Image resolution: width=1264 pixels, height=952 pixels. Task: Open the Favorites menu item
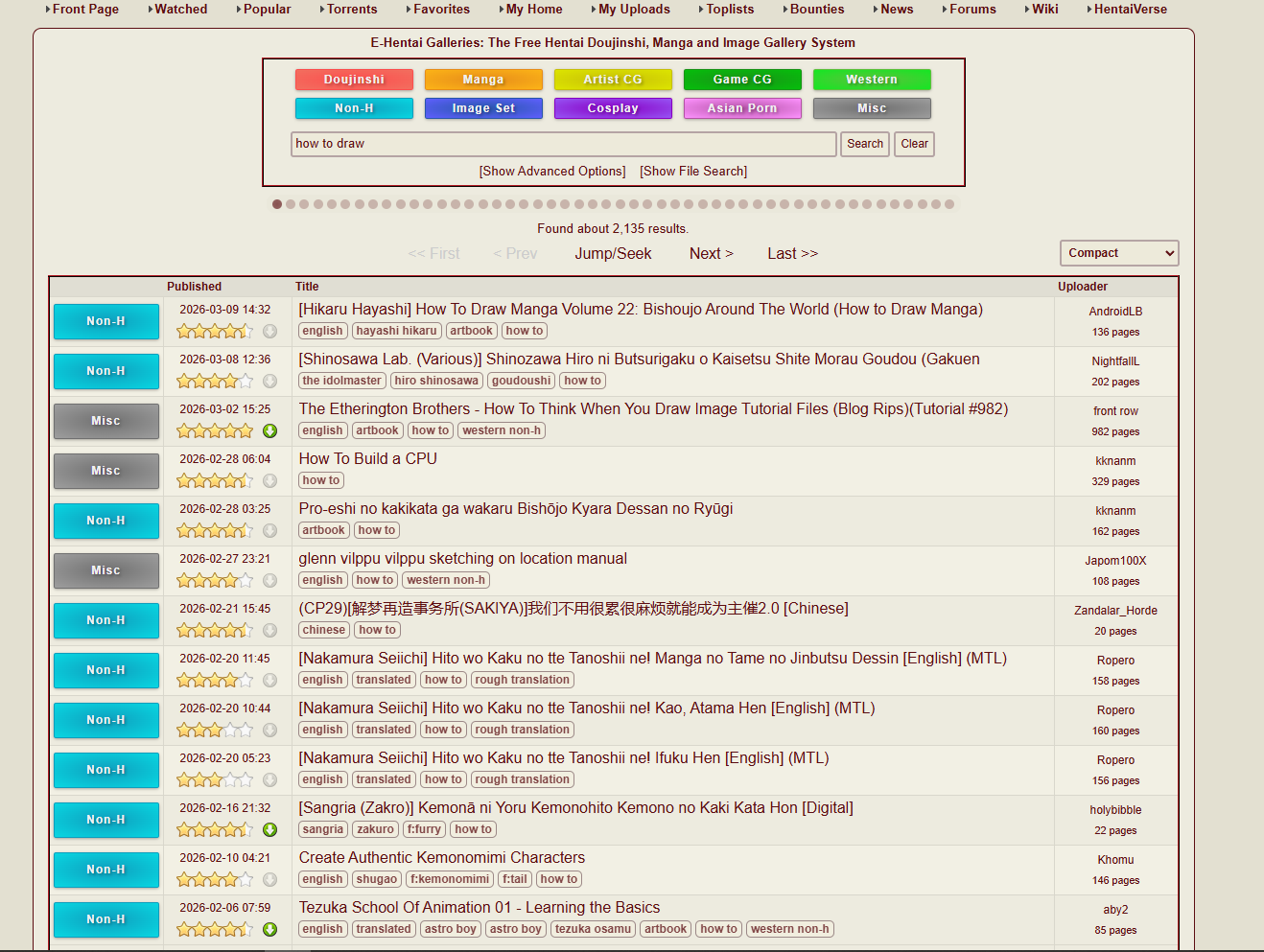coord(441,10)
